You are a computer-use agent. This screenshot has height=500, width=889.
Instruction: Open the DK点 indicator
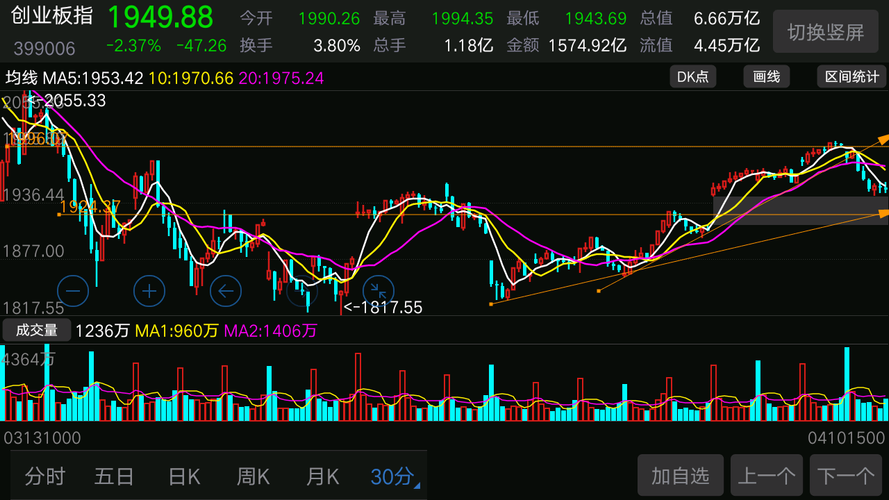pyautogui.click(x=693, y=77)
